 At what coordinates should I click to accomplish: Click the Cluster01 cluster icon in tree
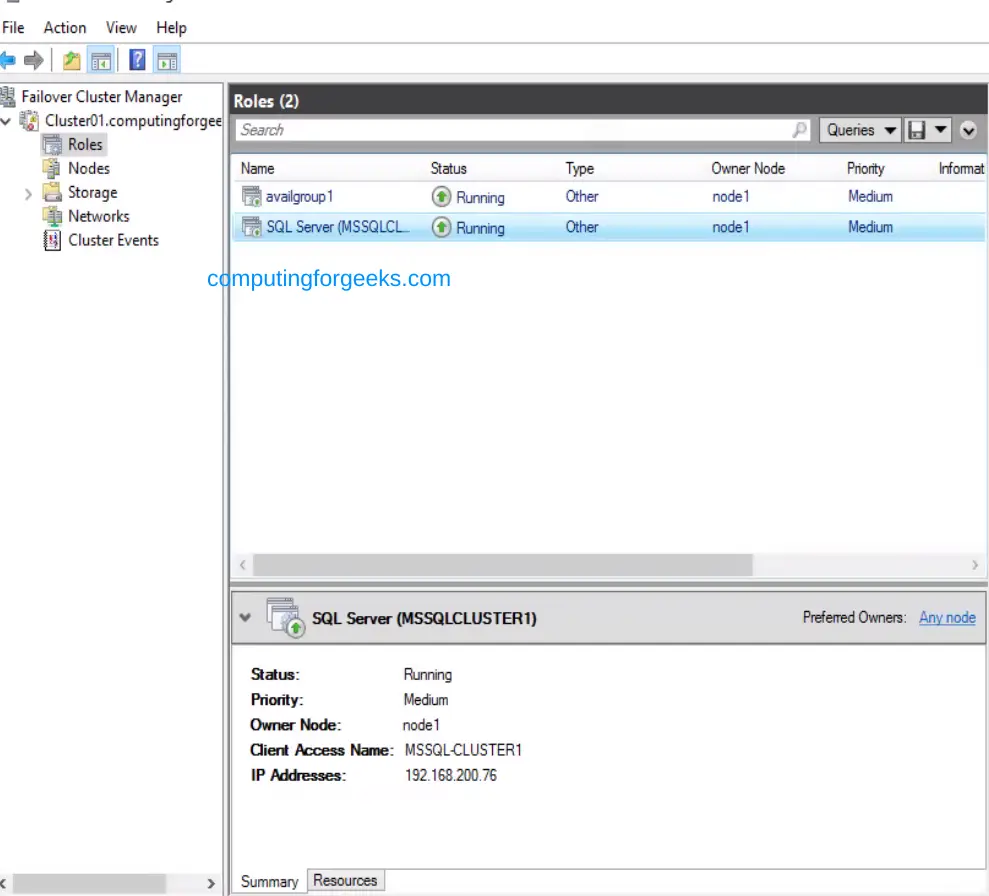(29, 120)
